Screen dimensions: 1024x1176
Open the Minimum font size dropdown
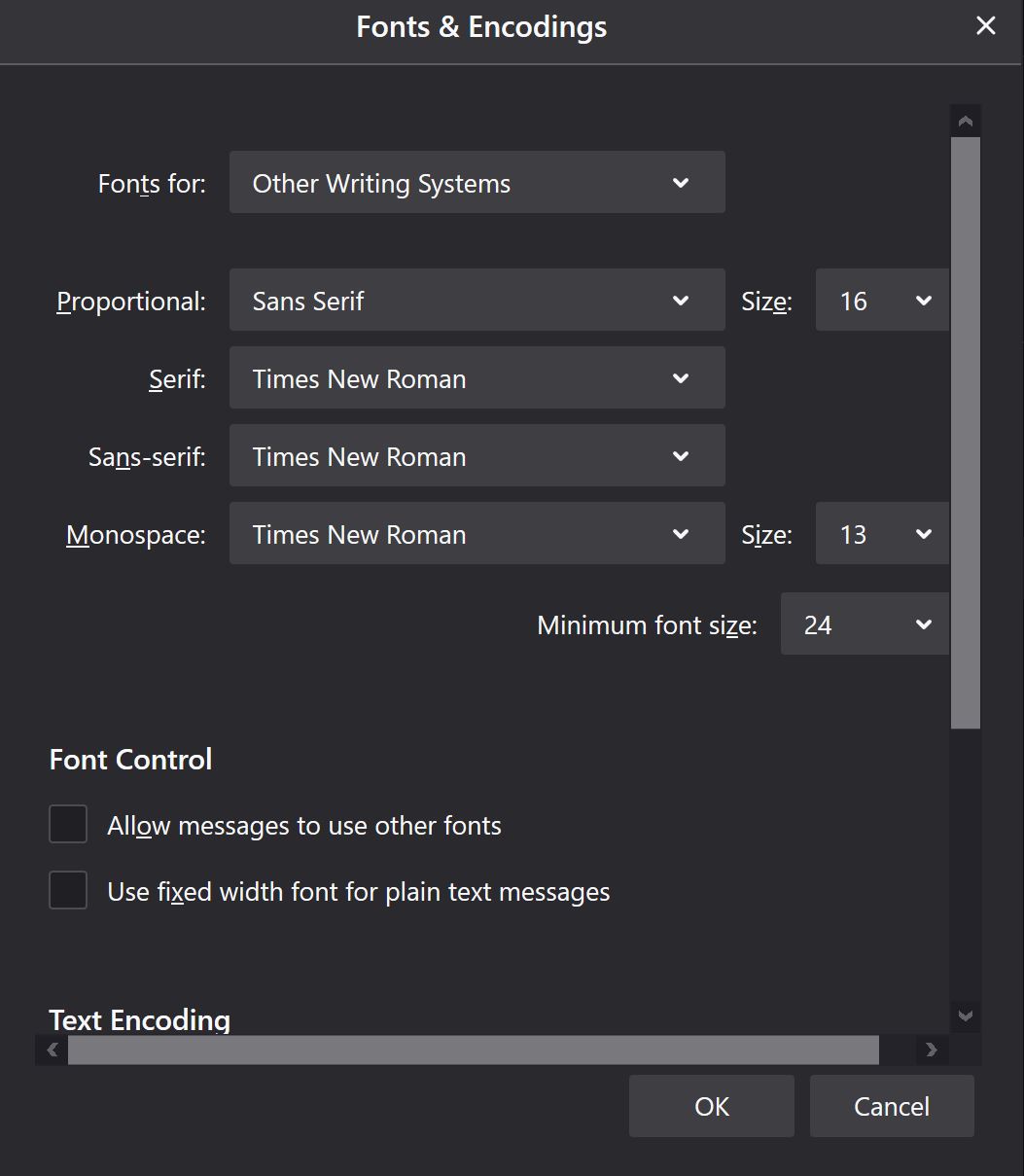click(x=865, y=624)
